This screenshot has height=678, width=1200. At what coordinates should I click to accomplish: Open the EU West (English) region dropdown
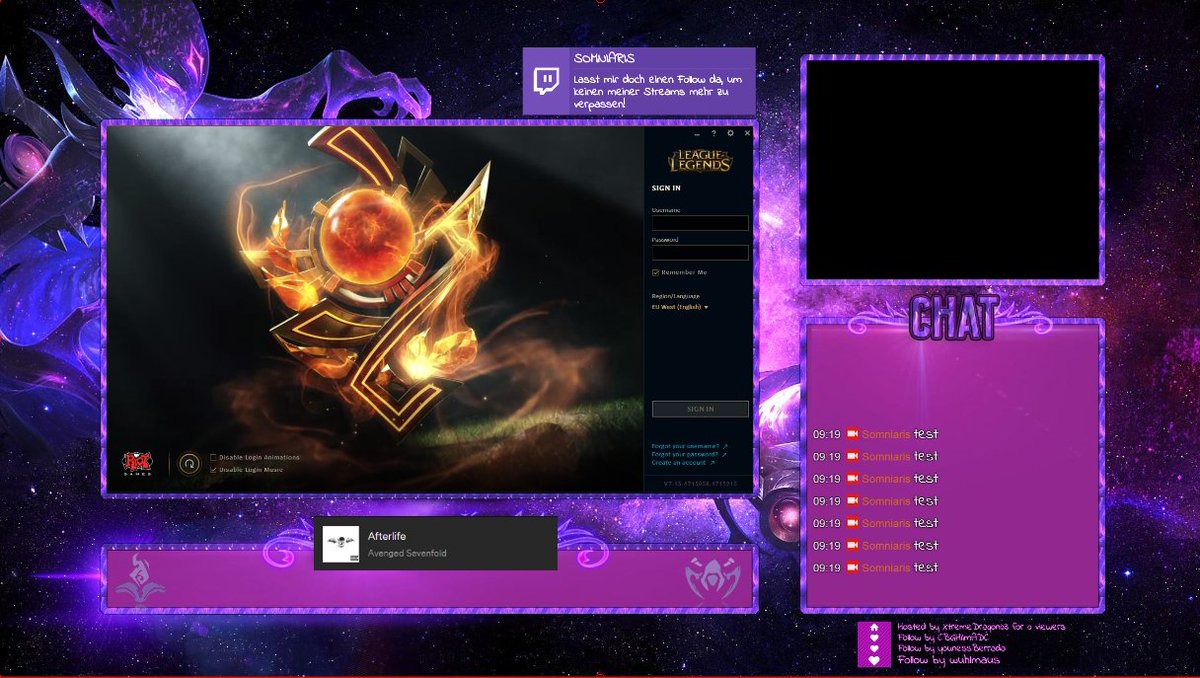pos(680,307)
